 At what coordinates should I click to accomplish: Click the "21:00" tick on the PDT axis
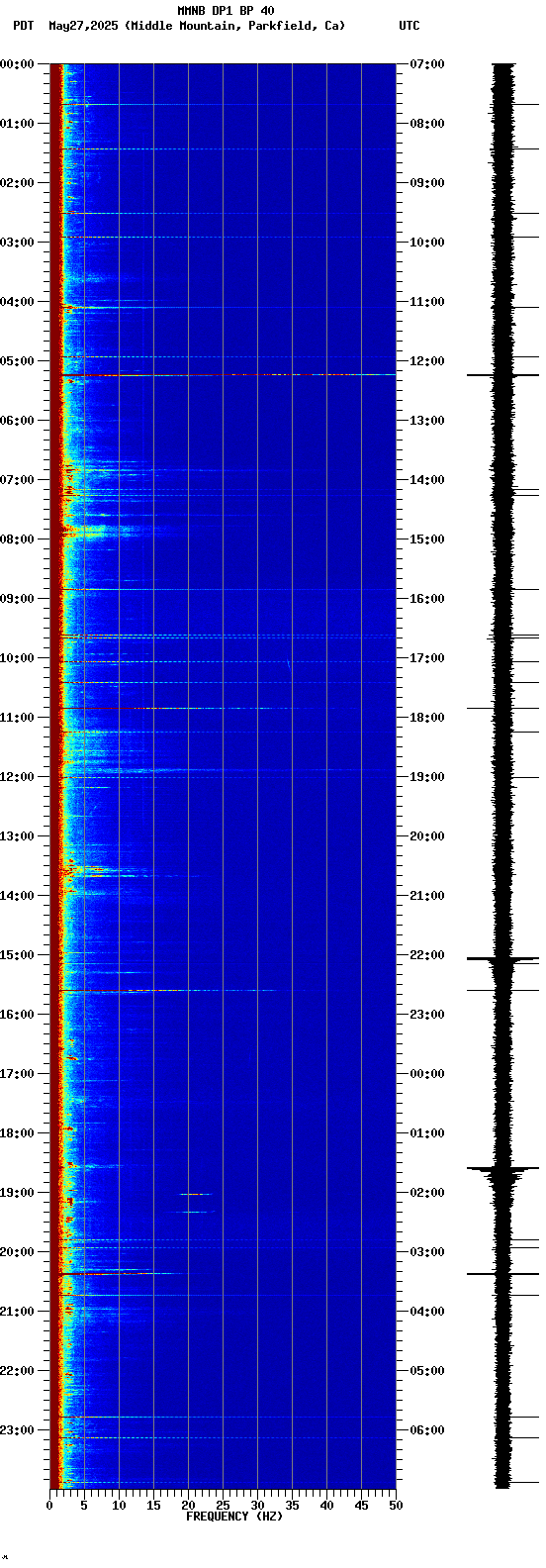[x=18, y=1312]
